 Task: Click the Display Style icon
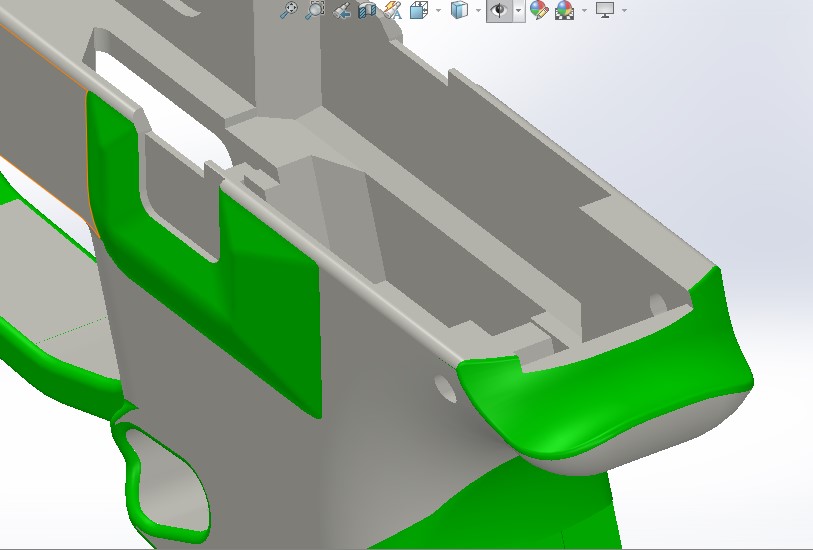459,10
